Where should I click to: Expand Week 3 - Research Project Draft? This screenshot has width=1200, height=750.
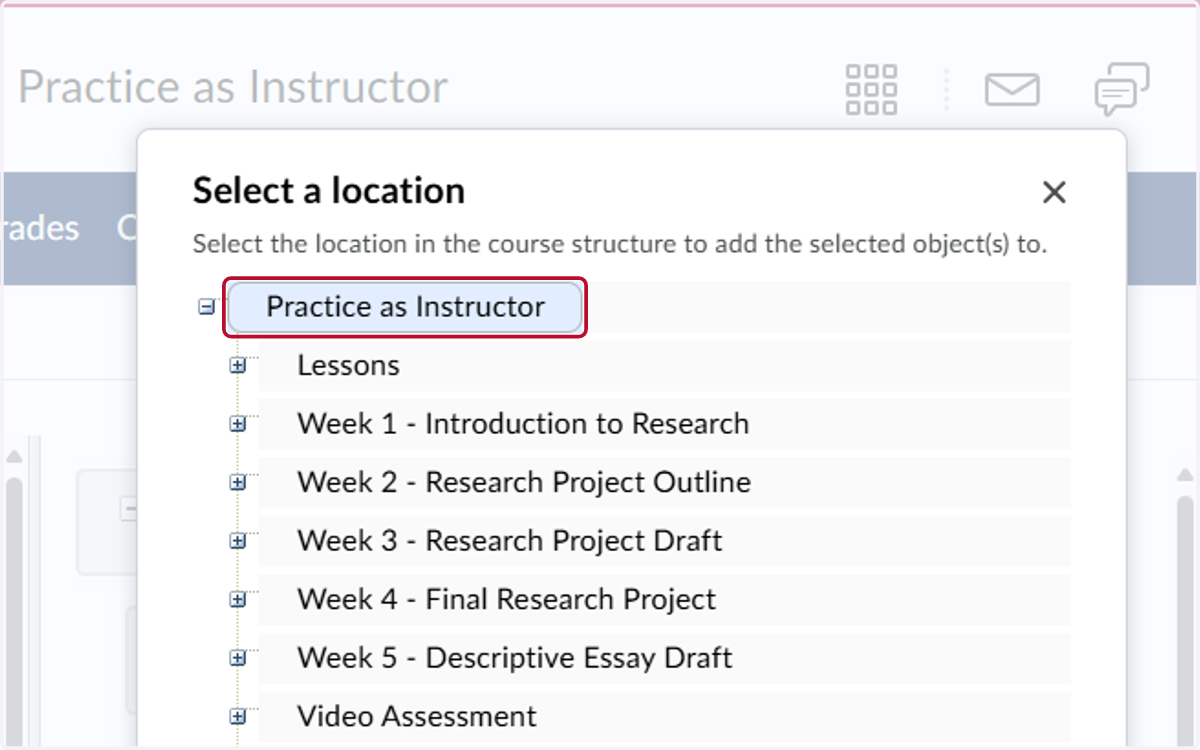[237, 541]
